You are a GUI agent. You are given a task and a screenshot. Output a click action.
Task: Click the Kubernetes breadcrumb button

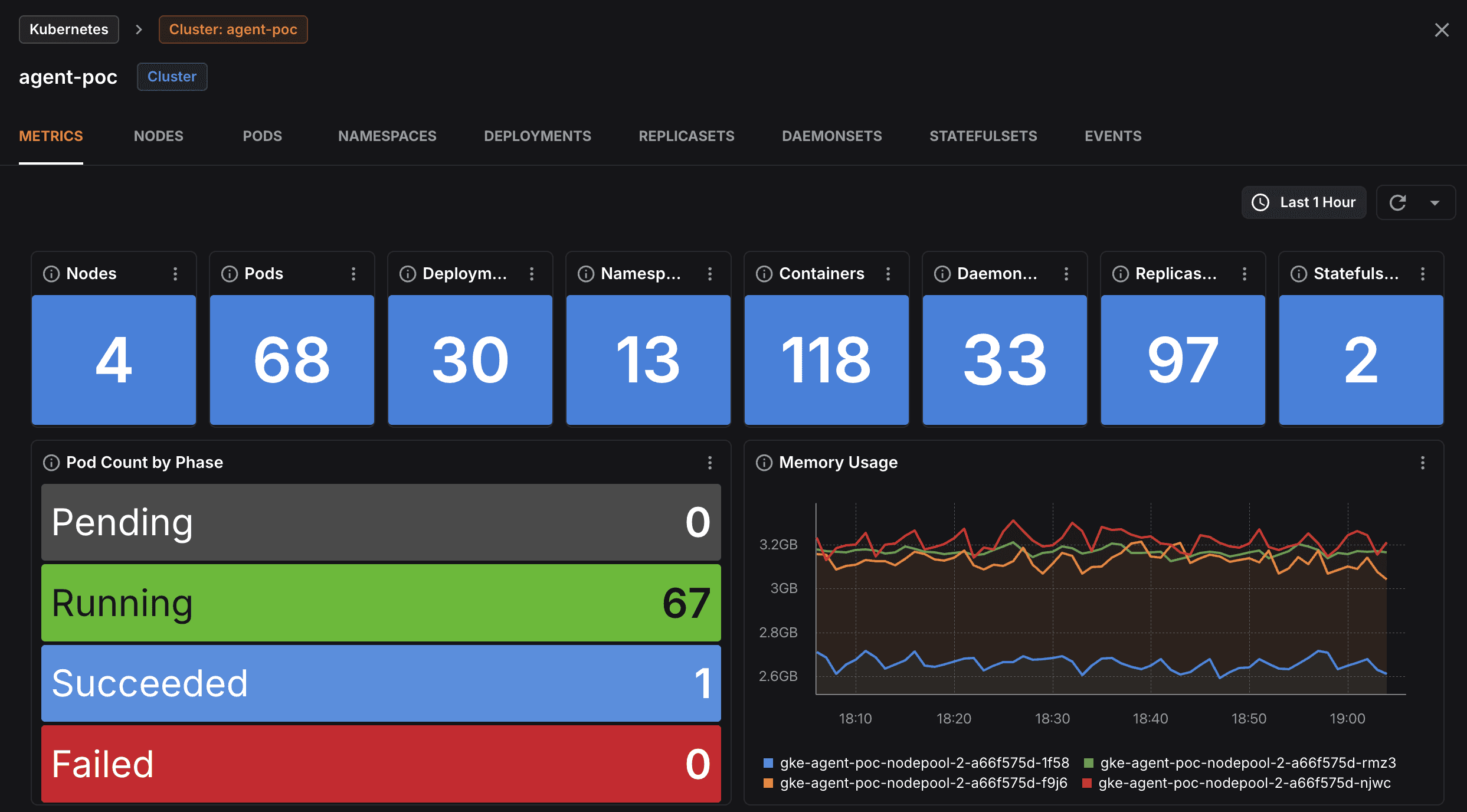(x=69, y=30)
